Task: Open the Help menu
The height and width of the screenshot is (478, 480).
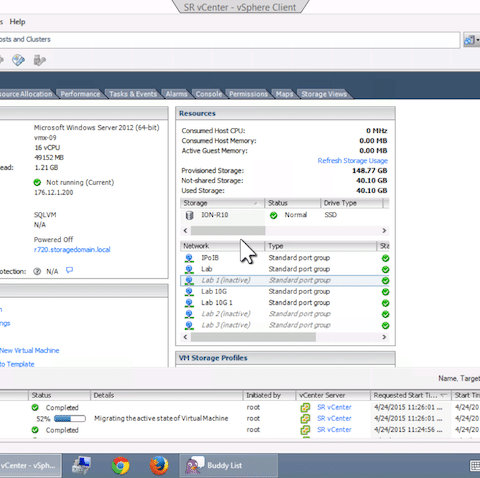Action: tap(17, 22)
